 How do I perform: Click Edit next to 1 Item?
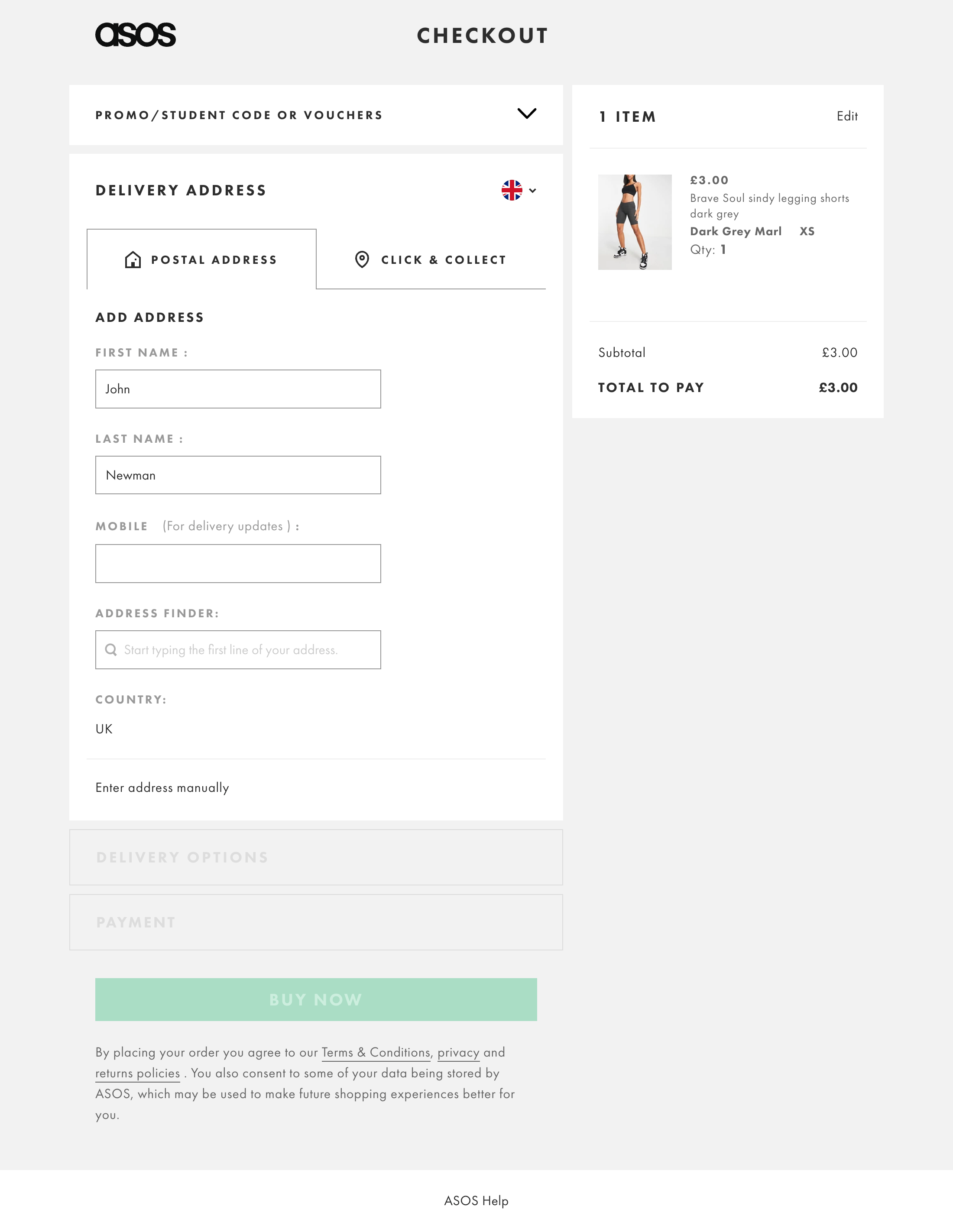847,116
